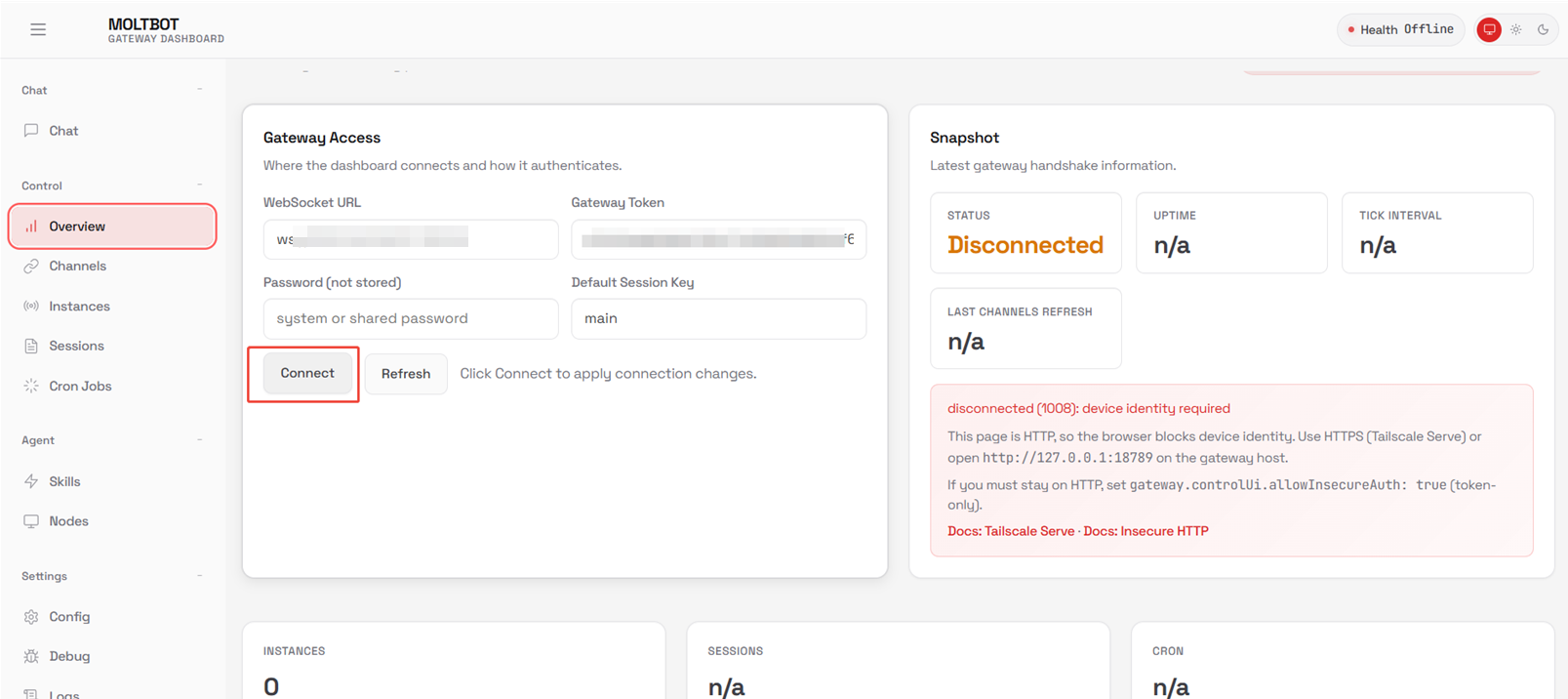Focus the Password input field
The width and height of the screenshot is (1568, 699).
coord(411,319)
